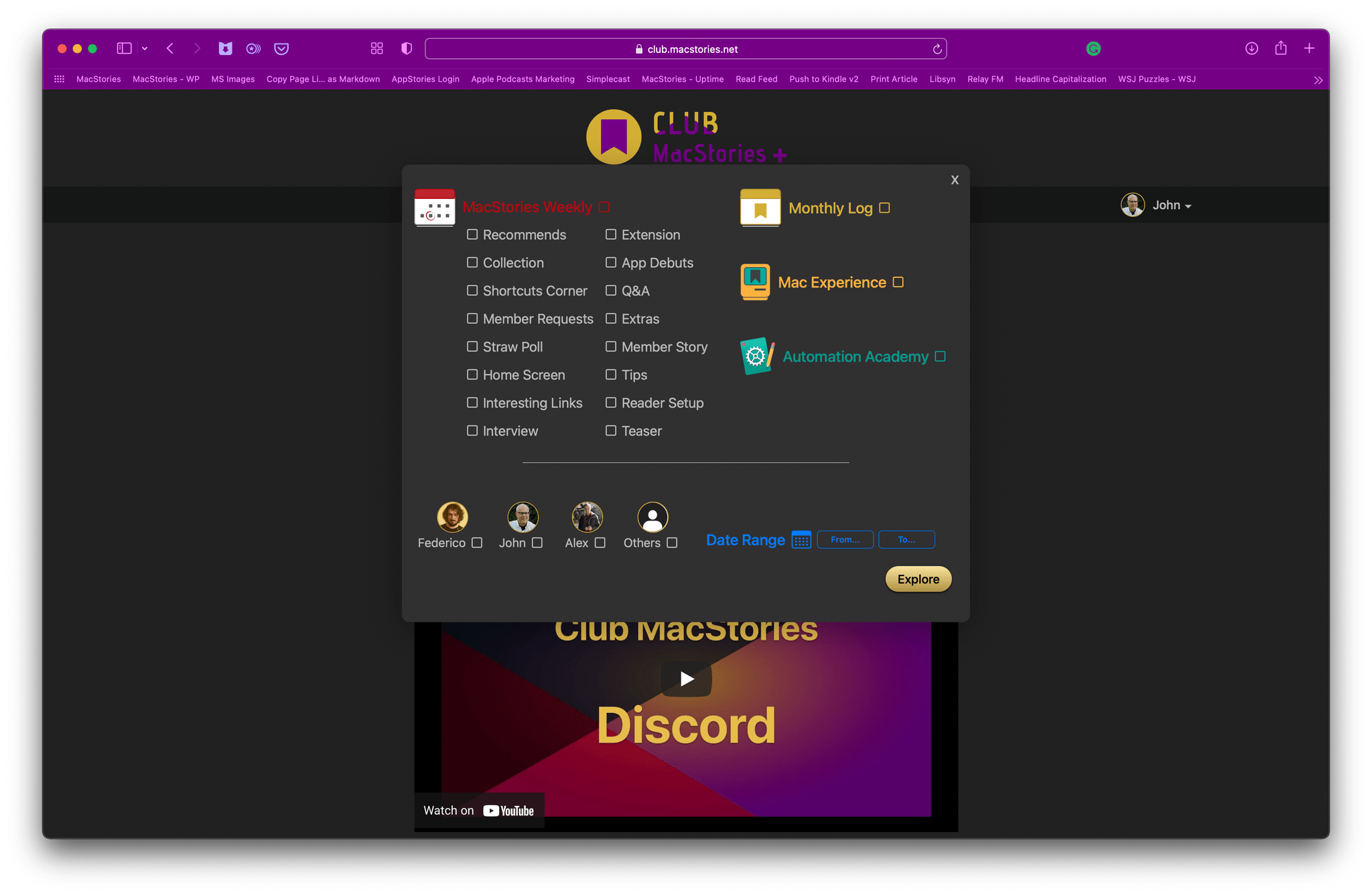Check the Mac Experience checkbox
Viewport: 1372px width, 895px height.
pyautogui.click(x=898, y=282)
